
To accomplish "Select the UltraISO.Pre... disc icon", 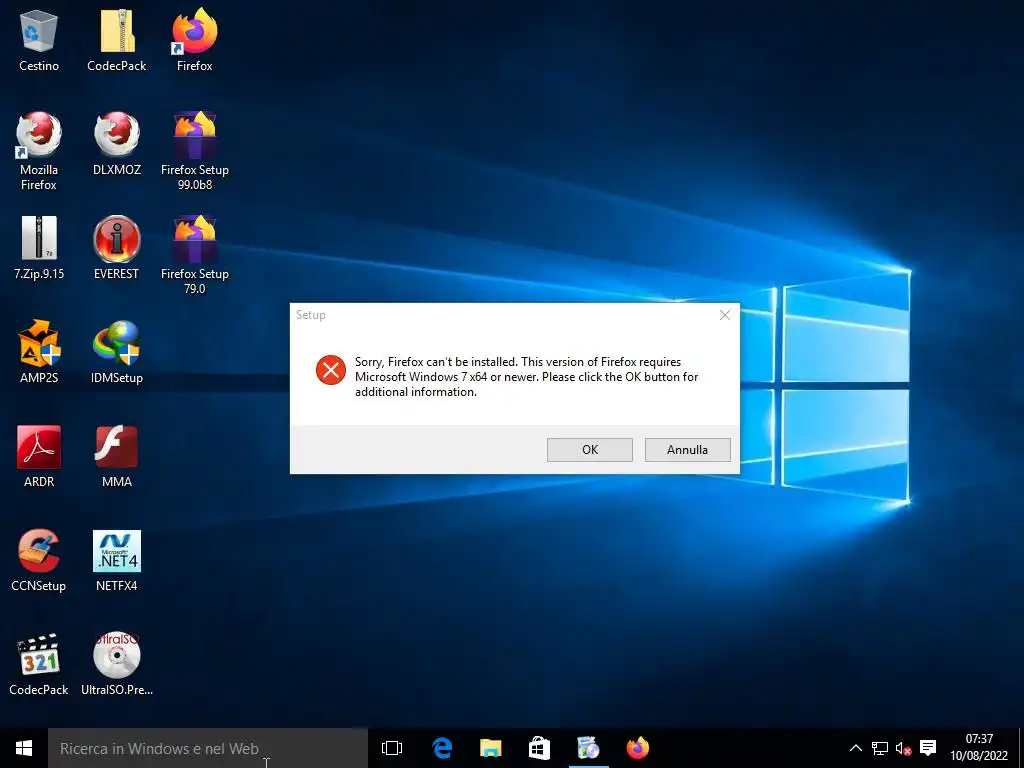I will pyautogui.click(x=117, y=664).
